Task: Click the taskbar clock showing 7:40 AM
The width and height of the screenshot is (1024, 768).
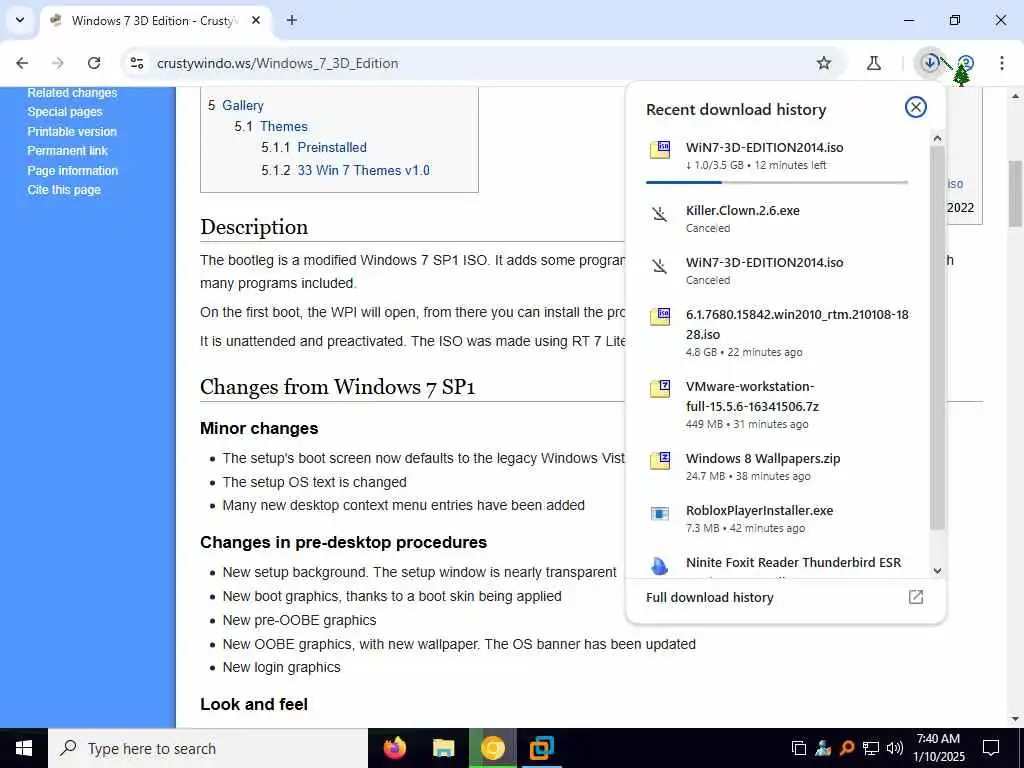Action: [x=938, y=748]
